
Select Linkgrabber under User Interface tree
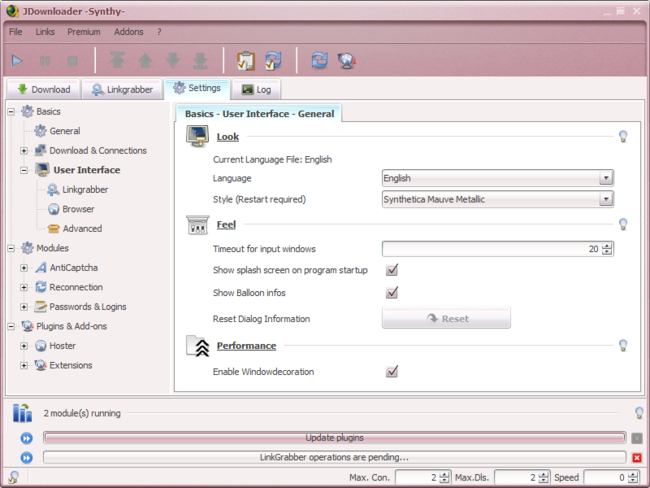[x=85, y=189]
